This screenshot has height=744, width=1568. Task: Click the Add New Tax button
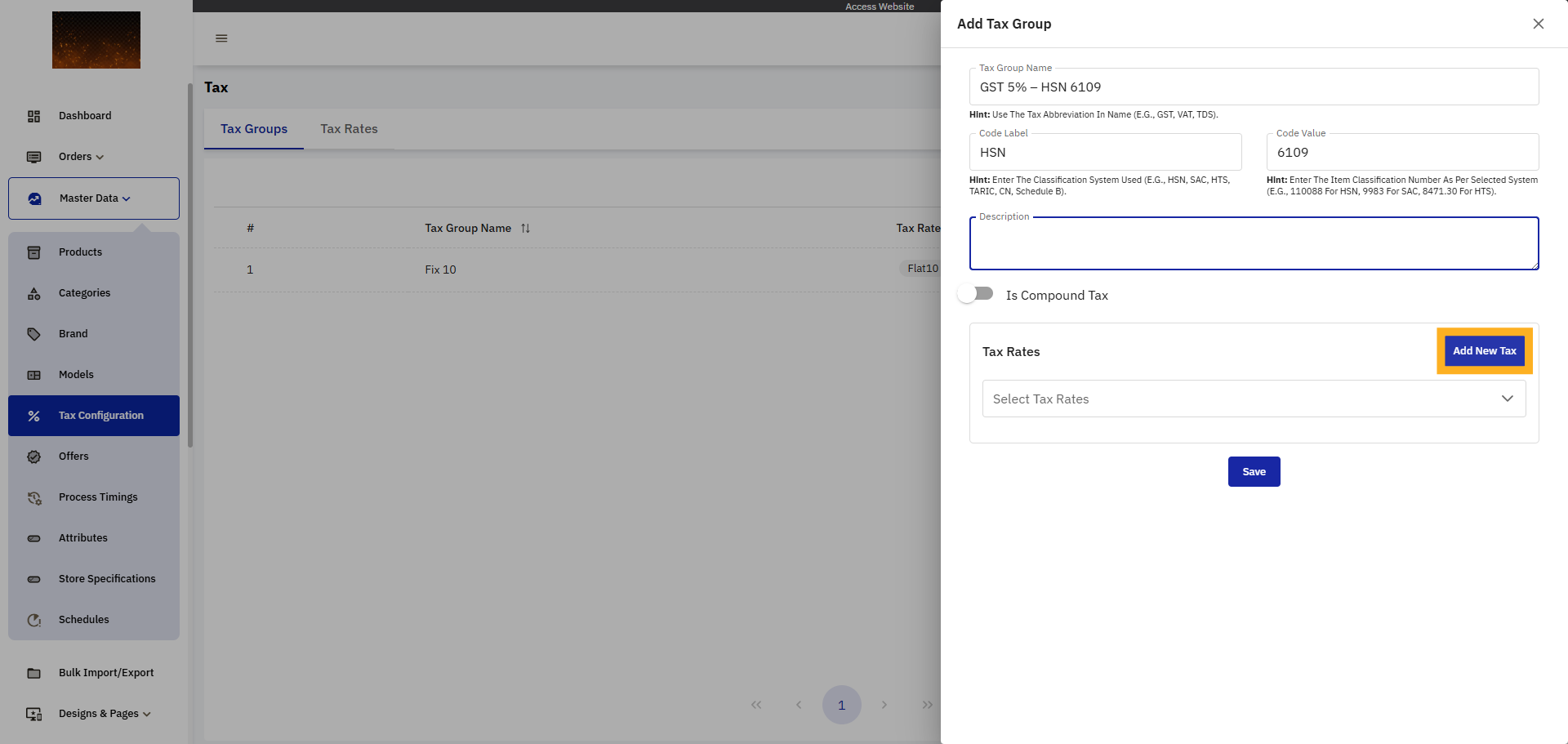tap(1484, 351)
